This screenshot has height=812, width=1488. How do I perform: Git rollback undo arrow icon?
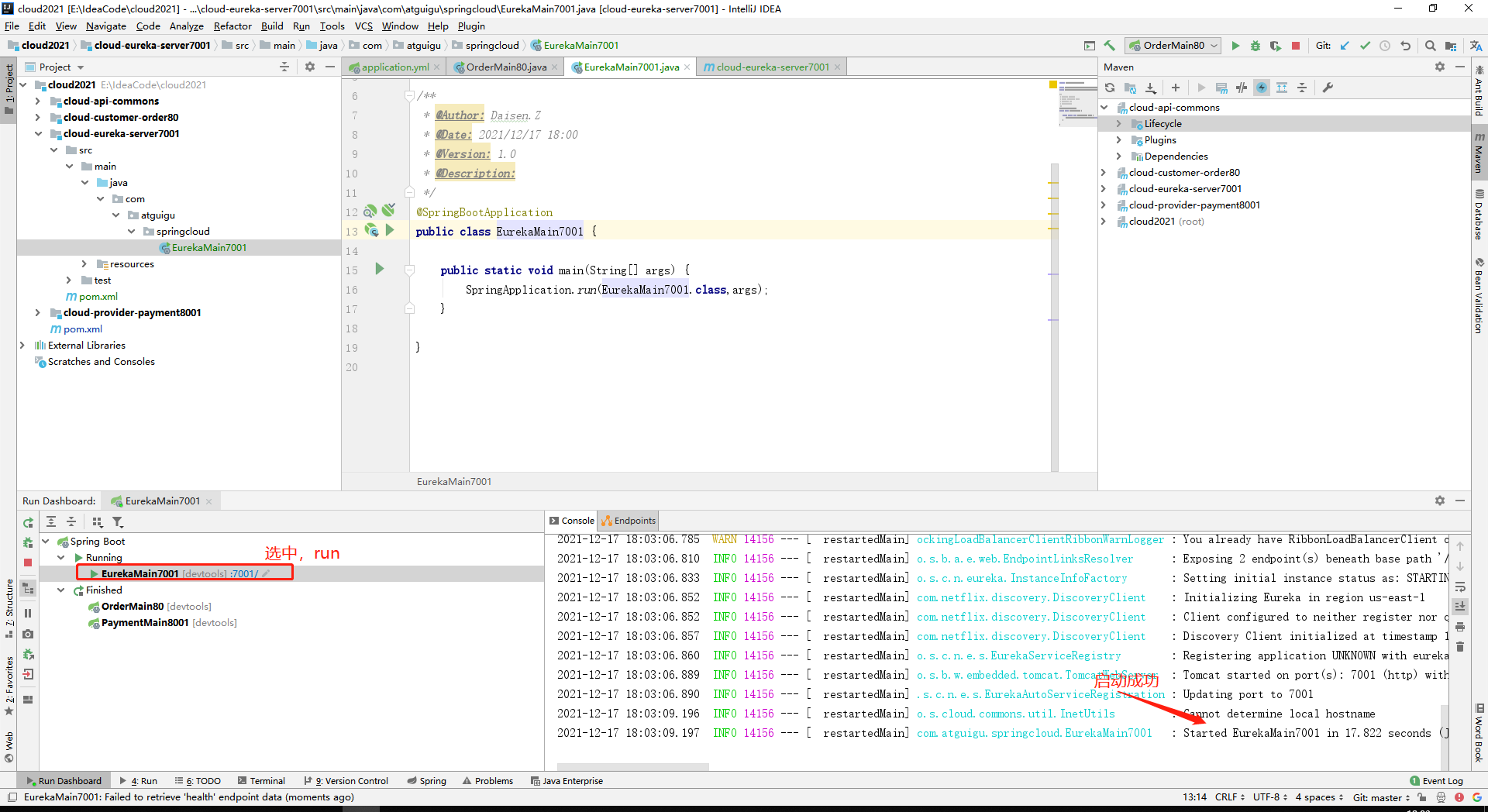(1405, 46)
